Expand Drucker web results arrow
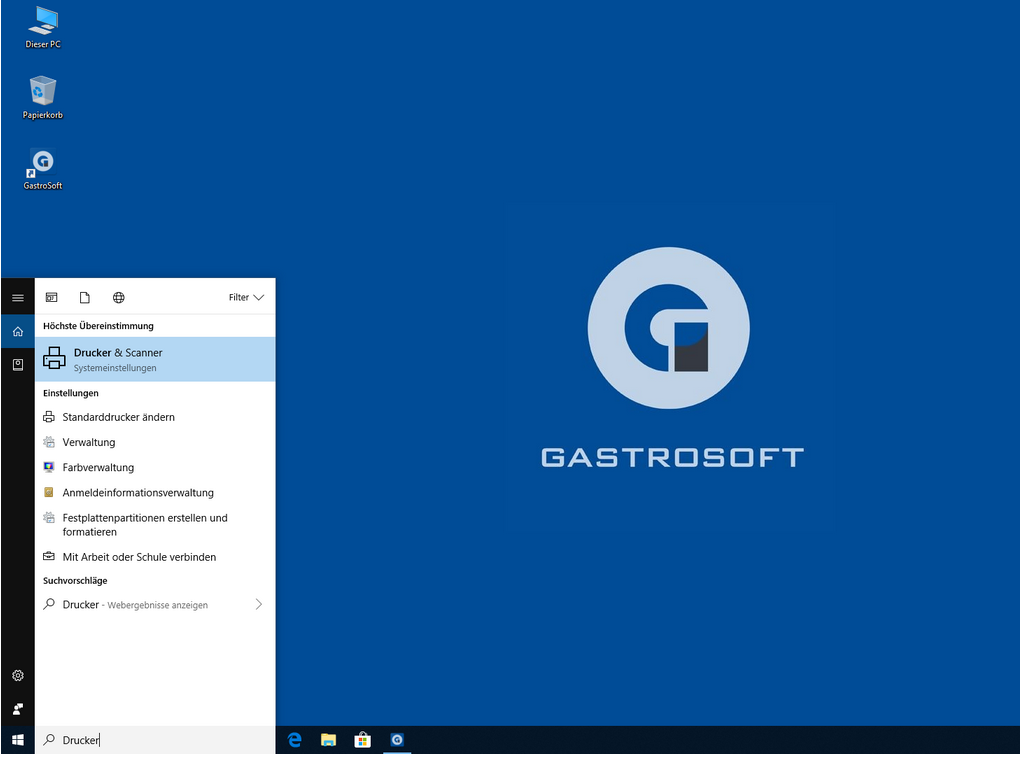 259,604
